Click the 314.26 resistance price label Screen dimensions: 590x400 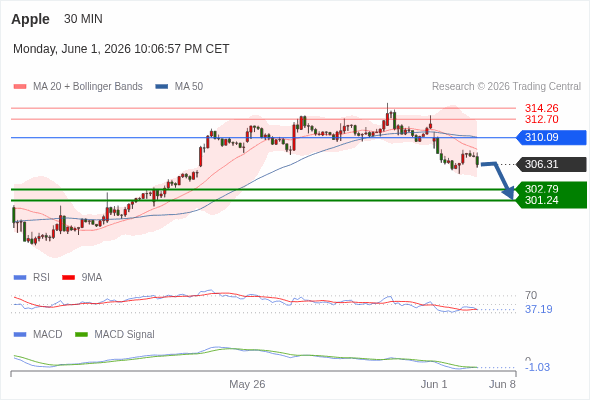coord(542,108)
